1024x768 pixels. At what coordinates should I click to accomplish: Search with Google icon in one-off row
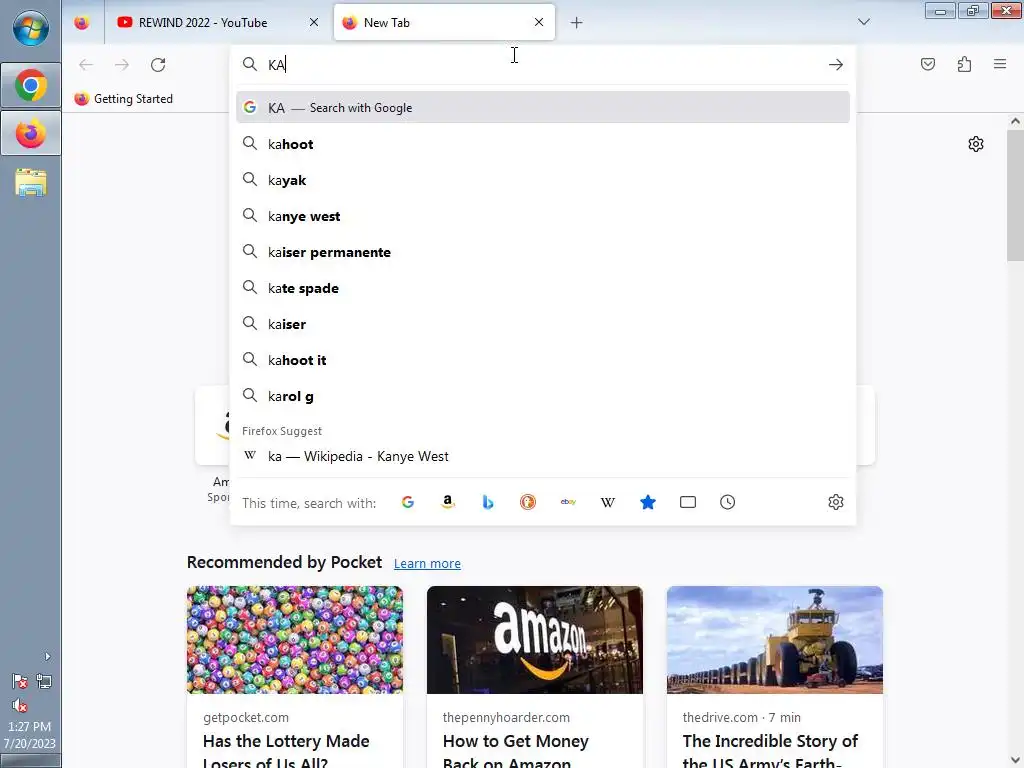[408, 502]
